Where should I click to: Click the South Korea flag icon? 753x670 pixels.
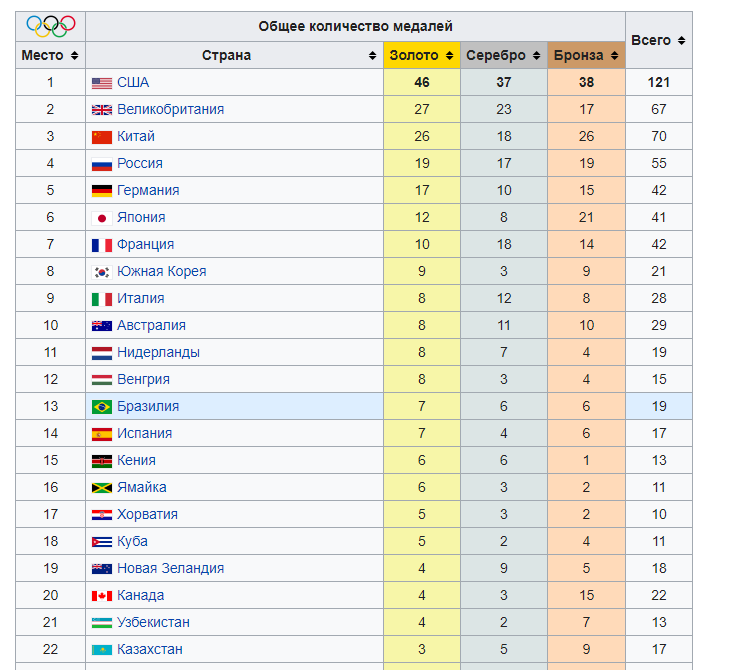(x=101, y=272)
